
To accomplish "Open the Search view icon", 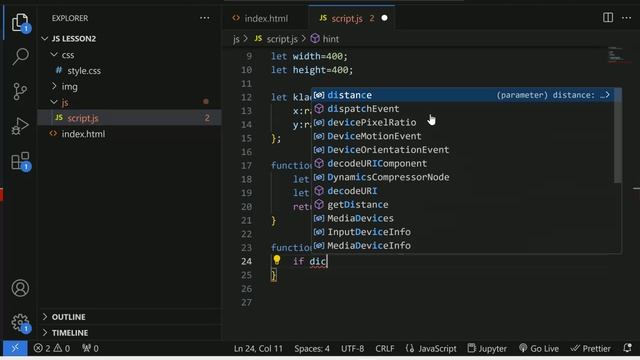I will (20, 57).
